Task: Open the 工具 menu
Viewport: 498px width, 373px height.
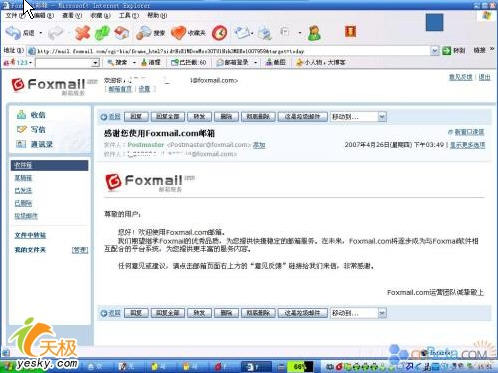Action: [x=129, y=15]
